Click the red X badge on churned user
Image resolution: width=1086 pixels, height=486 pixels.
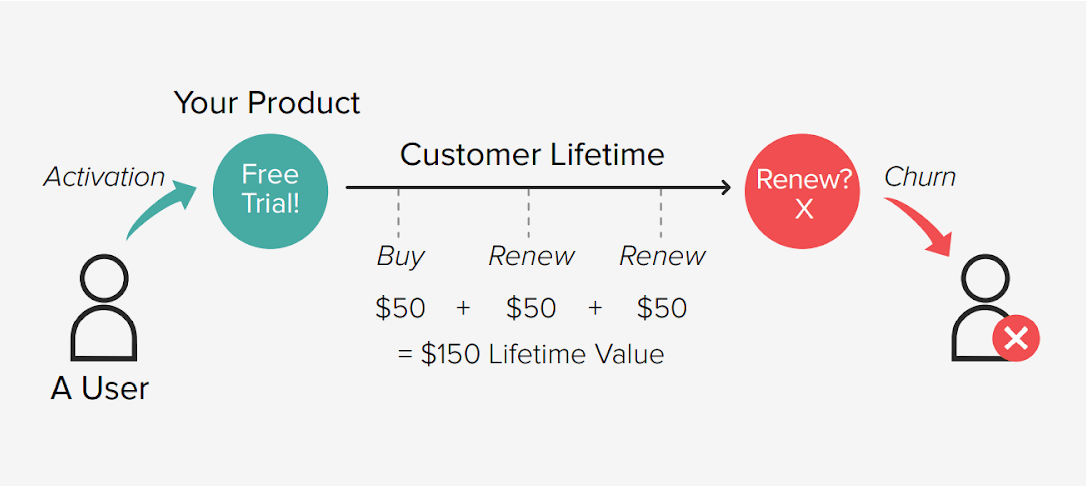click(1016, 340)
